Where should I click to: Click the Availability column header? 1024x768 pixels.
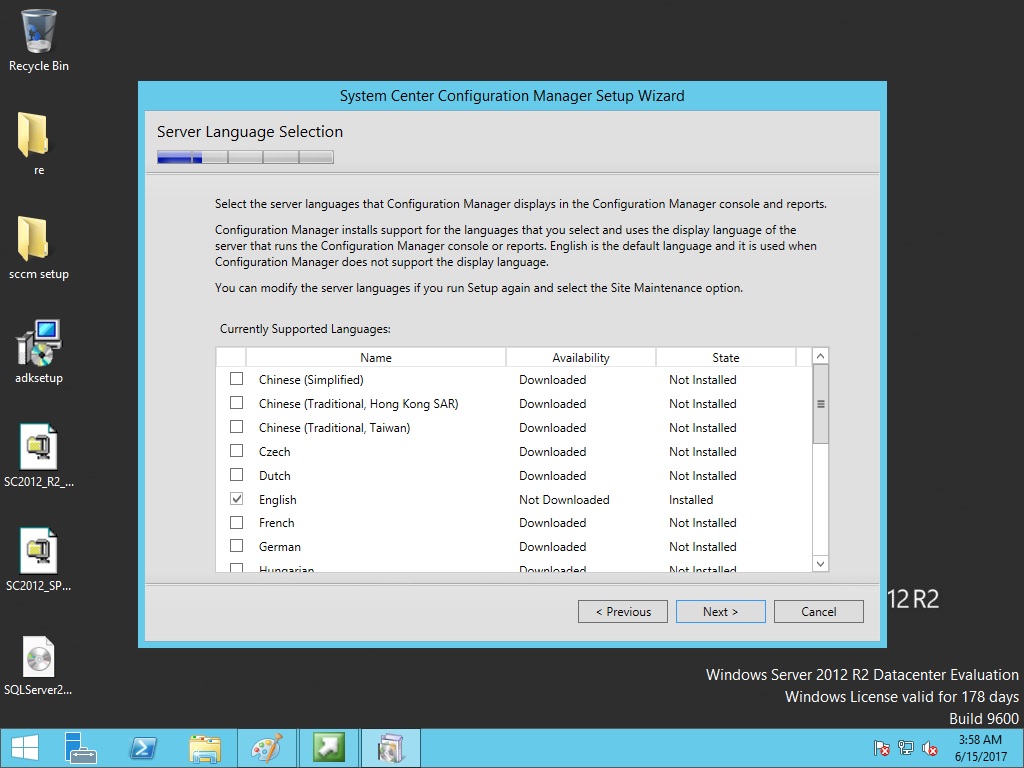pos(580,357)
